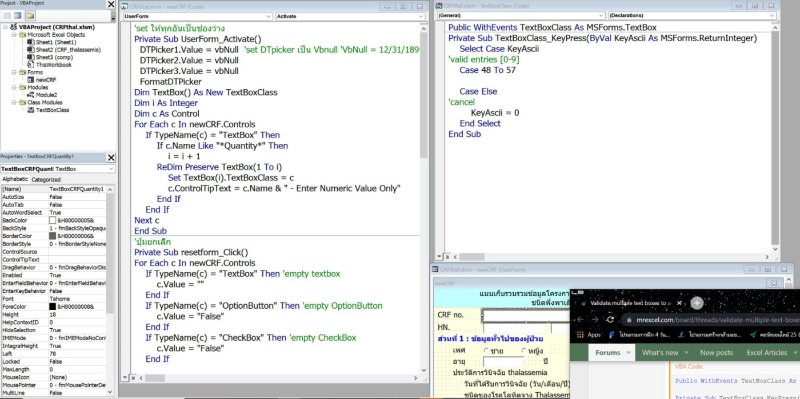Expand the What's new dropdown arrow
Viewport: 800px width, 399px height.
click(x=687, y=353)
